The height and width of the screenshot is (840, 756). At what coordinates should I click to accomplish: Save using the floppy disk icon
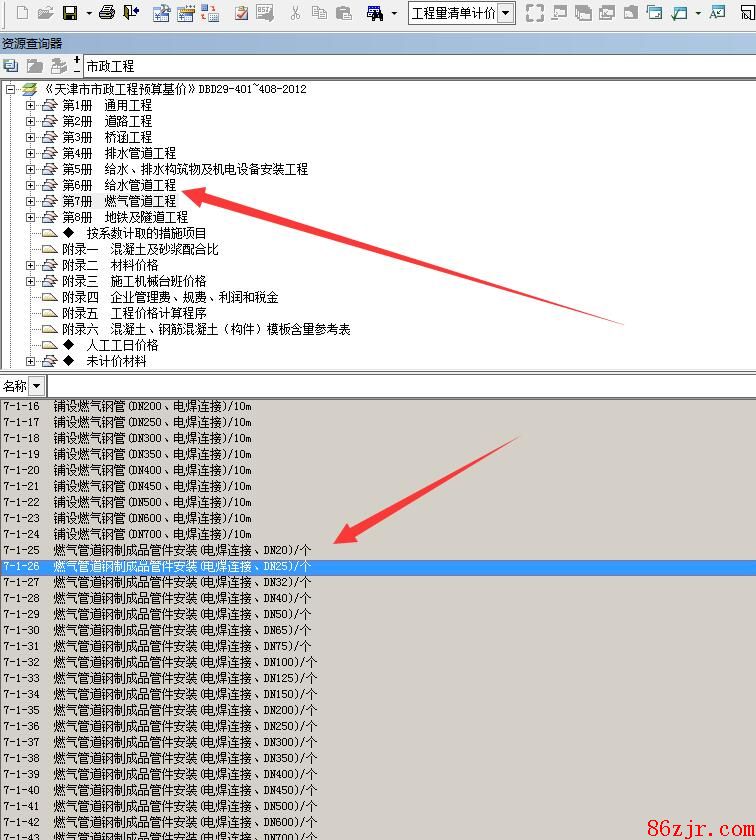[x=70, y=13]
